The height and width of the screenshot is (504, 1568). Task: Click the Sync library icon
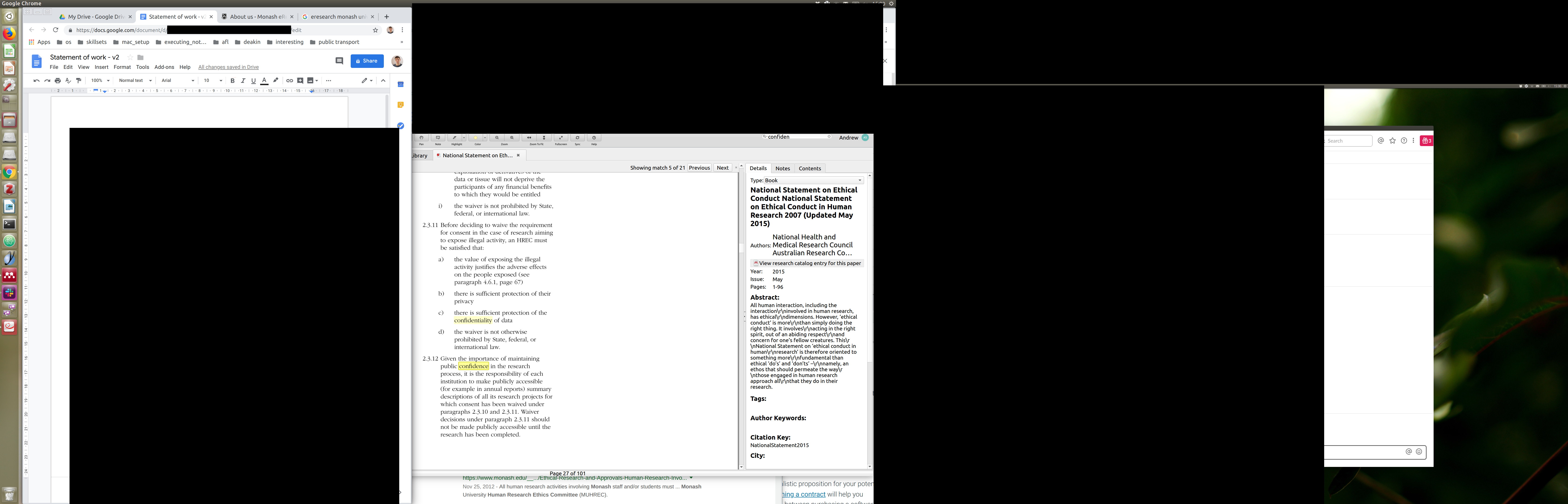[578, 138]
